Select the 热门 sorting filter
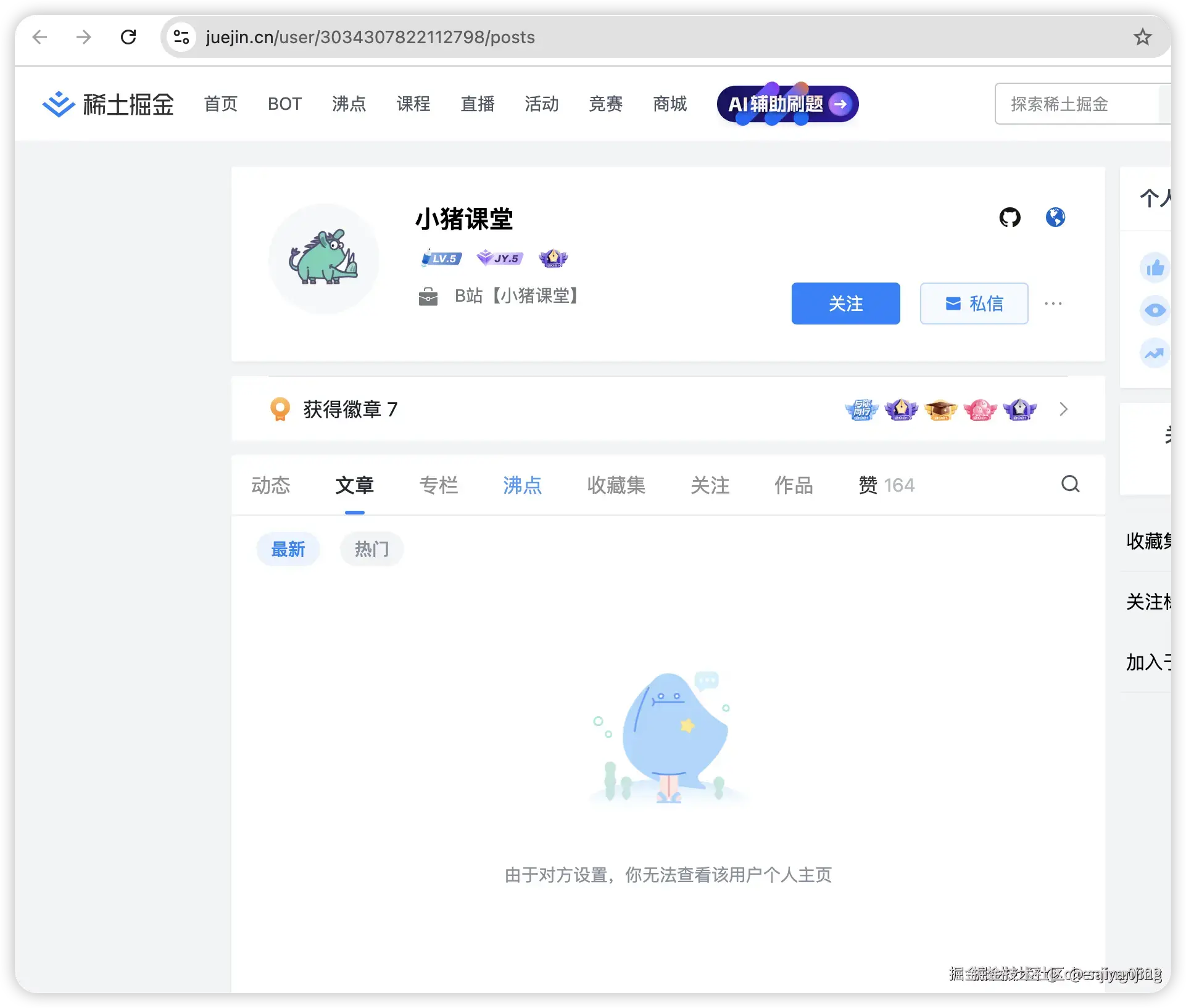This screenshot has height=1008, width=1186. point(371,548)
